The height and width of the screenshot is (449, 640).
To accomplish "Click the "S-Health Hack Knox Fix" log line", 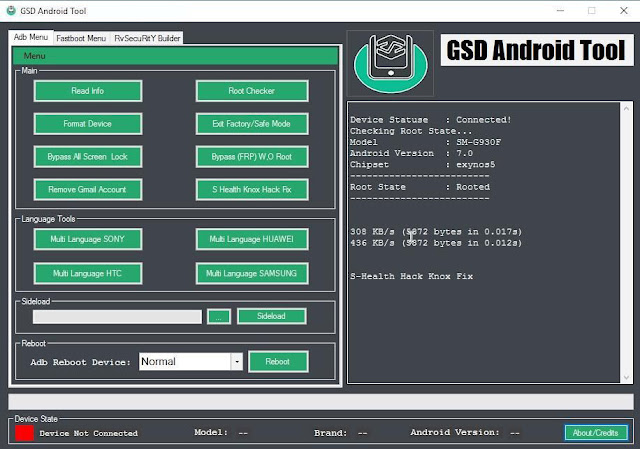I will tap(411, 276).
